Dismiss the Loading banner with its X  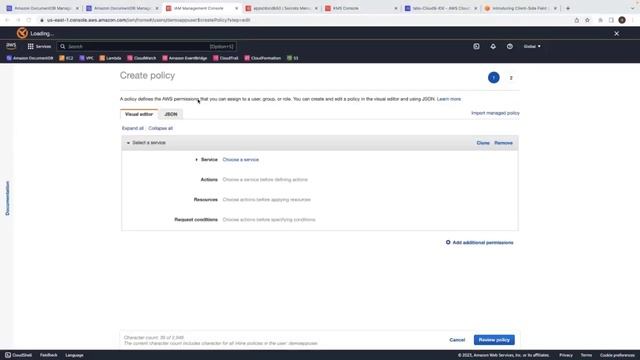coord(616,33)
